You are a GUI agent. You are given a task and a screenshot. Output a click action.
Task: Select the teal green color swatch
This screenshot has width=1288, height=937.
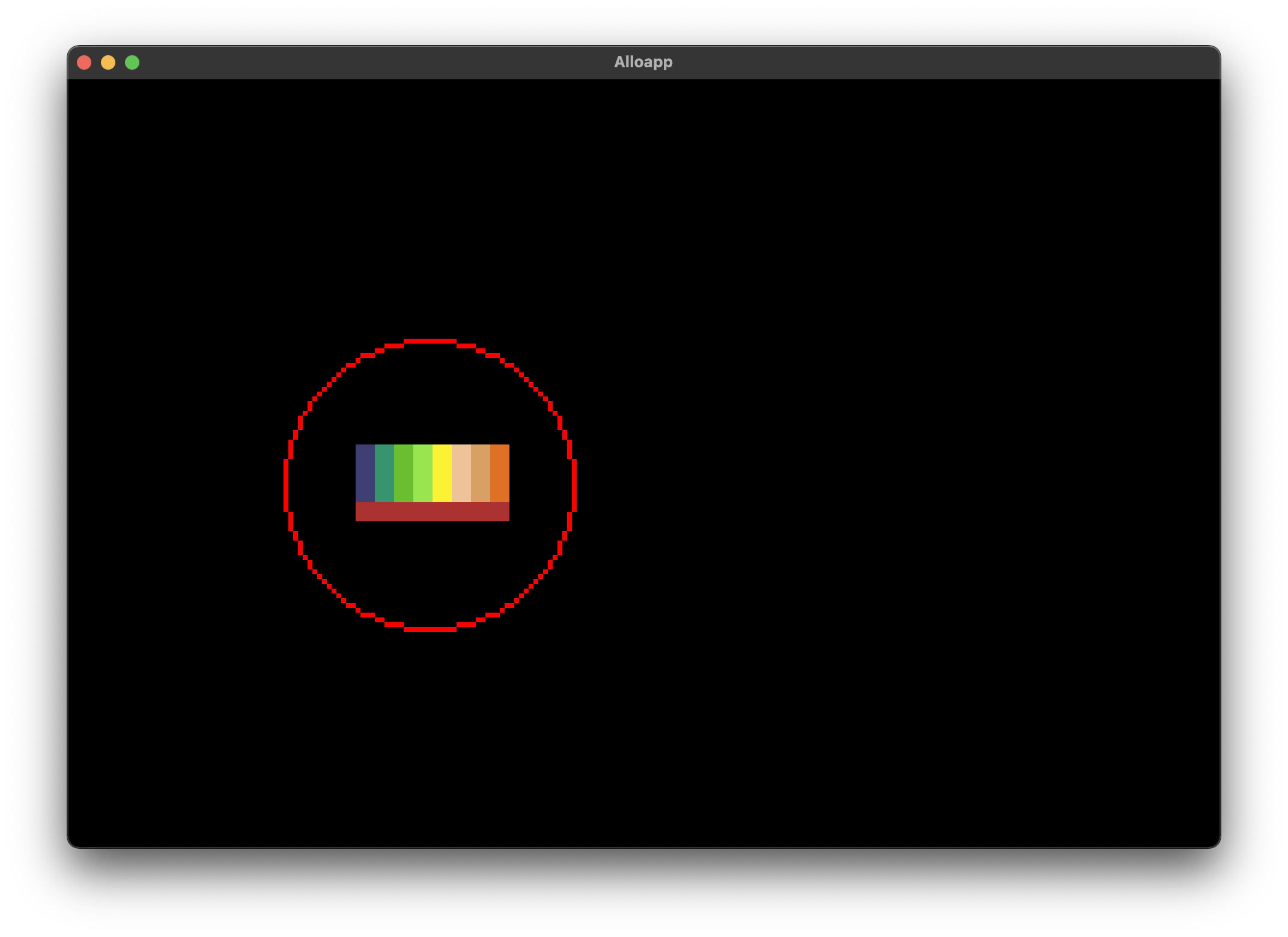(384, 473)
